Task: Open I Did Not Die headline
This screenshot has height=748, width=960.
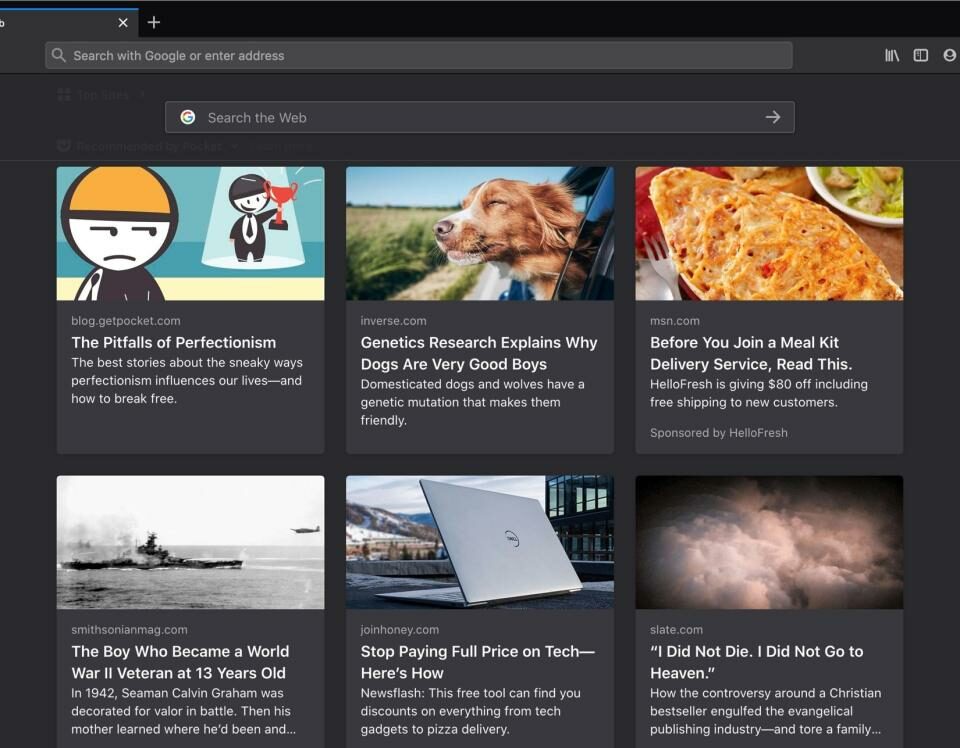Action: 757,662
